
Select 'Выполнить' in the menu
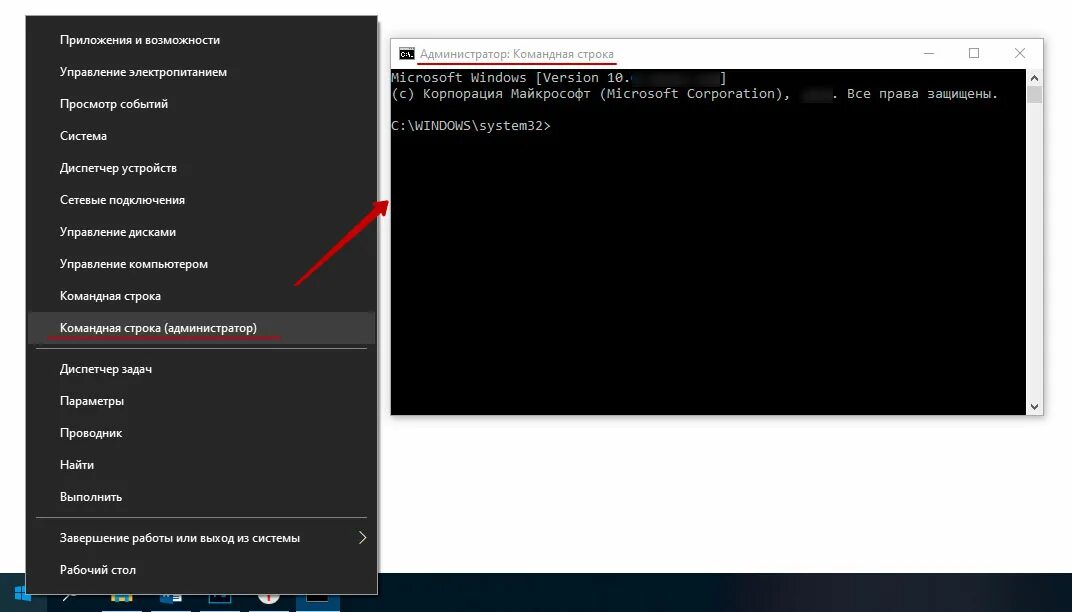[x=202, y=497]
